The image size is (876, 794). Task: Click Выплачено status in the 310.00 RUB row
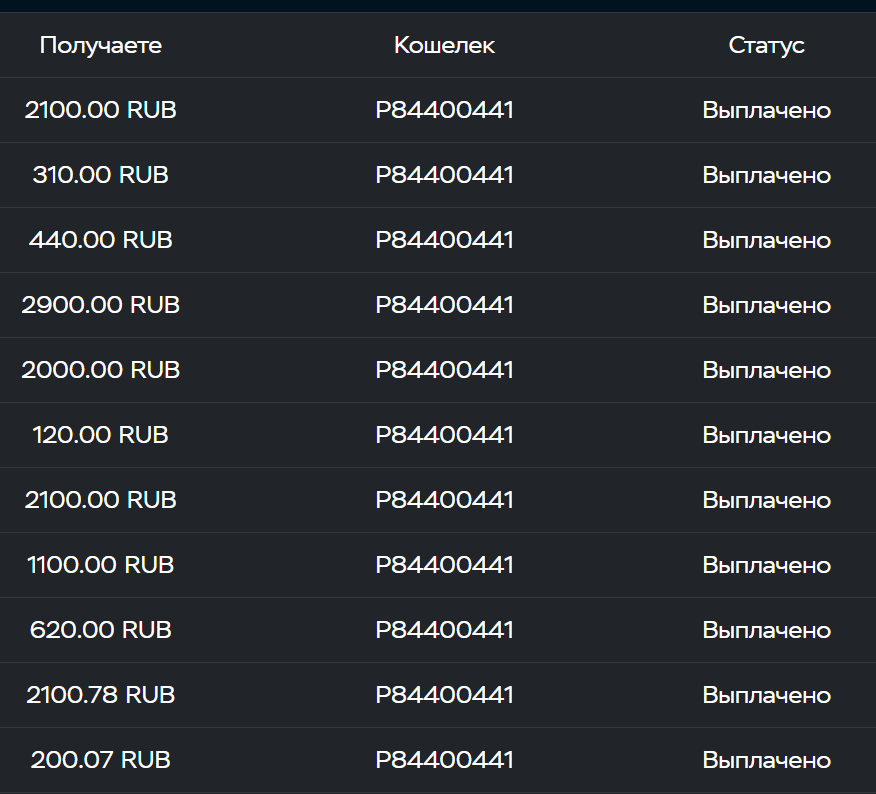766,175
